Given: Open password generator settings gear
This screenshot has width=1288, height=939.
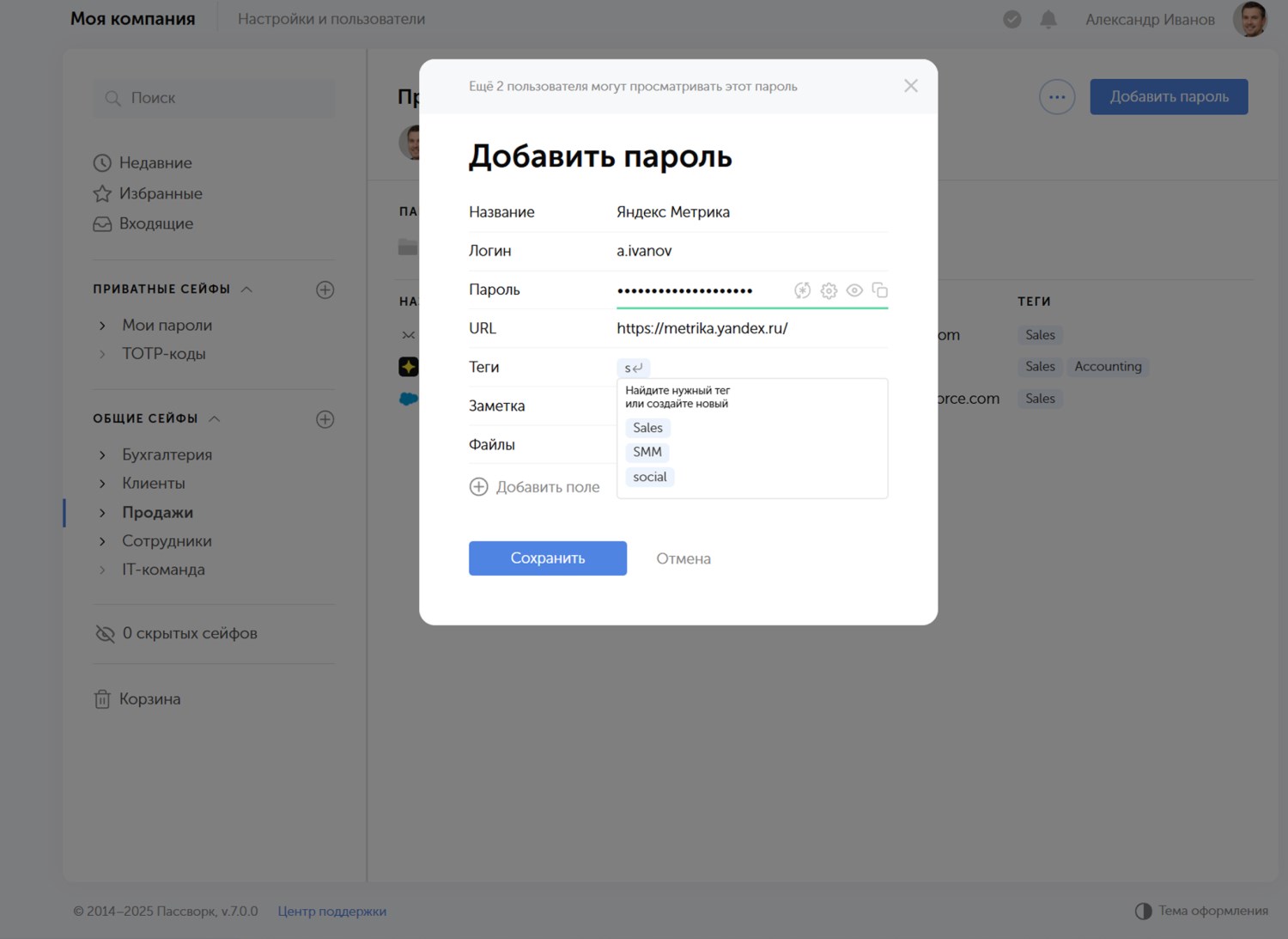Looking at the screenshot, I should pos(829,290).
